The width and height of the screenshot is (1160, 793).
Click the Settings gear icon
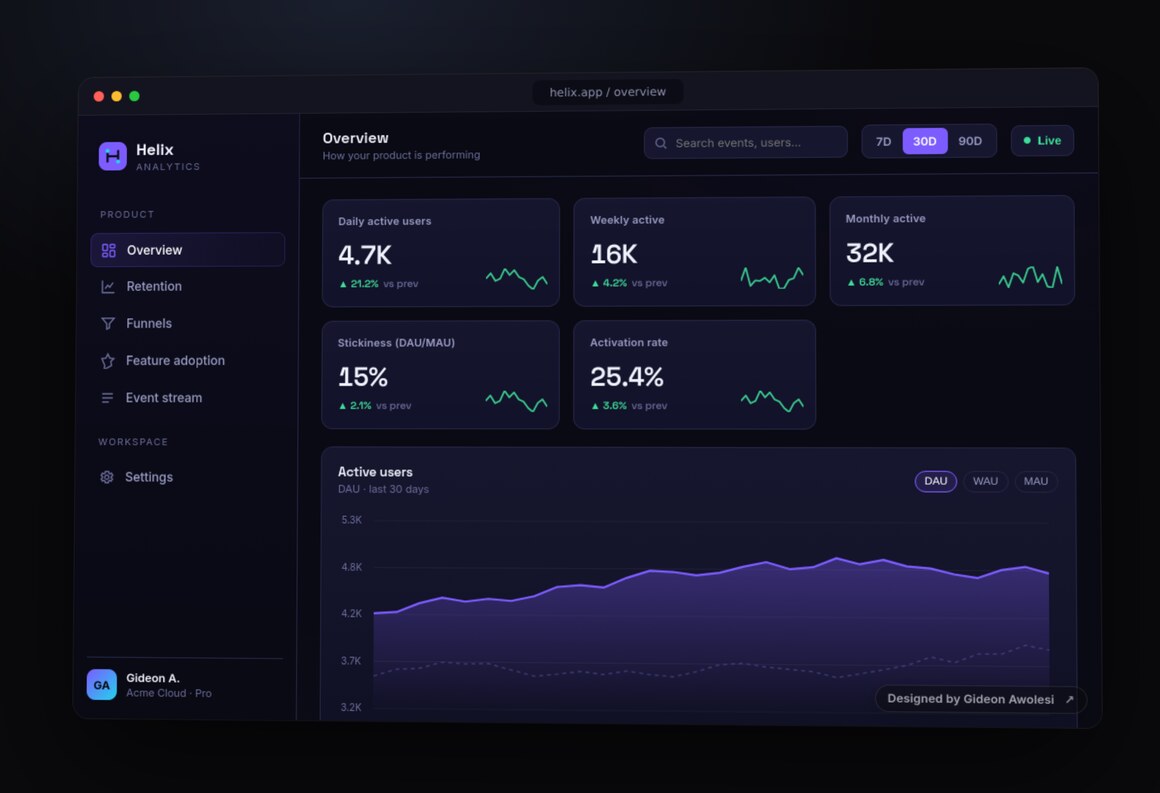(107, 477)
